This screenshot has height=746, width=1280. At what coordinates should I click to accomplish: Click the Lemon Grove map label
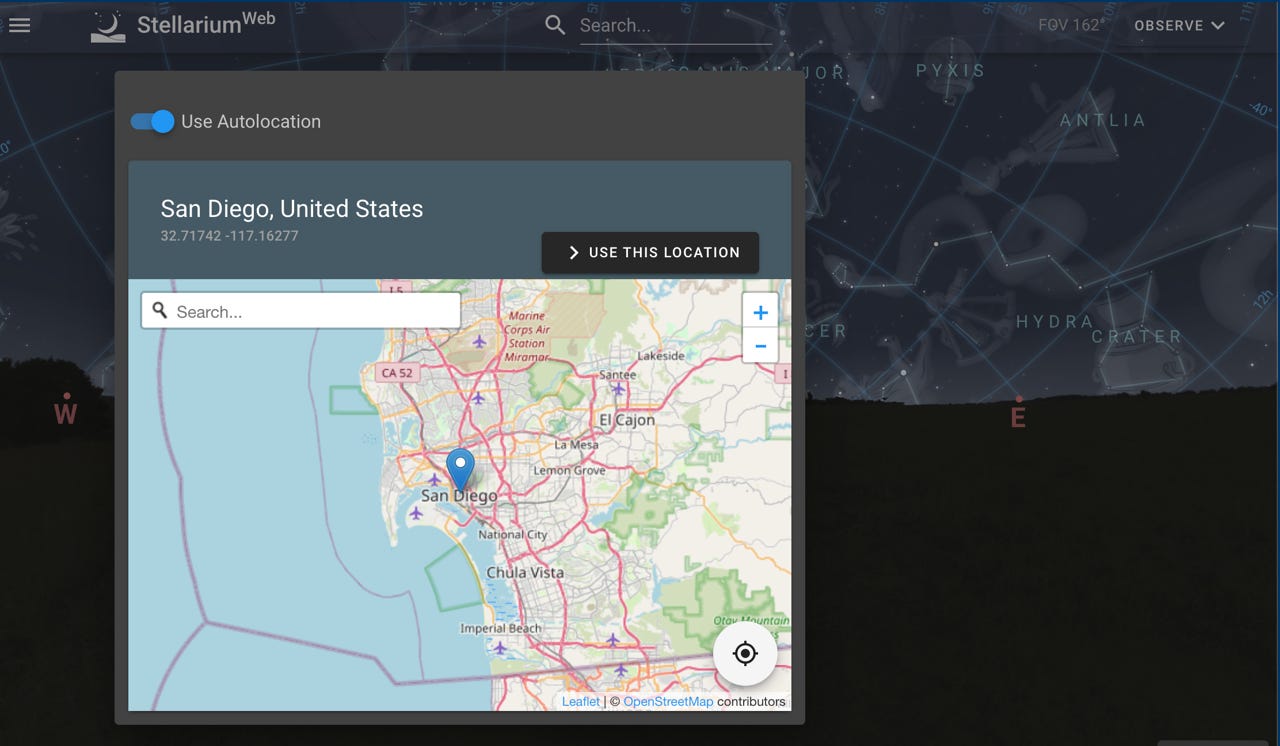569,470
